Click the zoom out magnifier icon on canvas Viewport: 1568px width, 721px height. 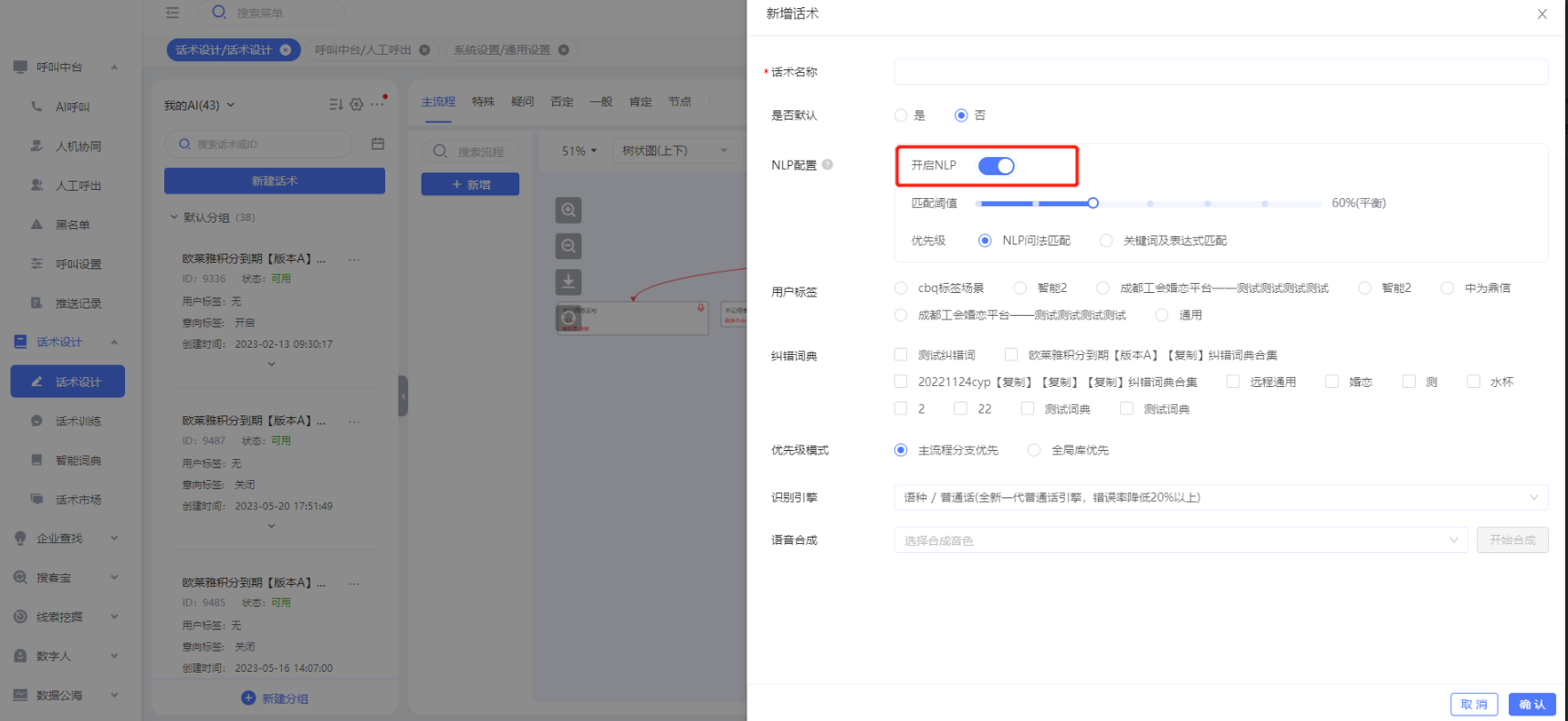pos(569,246)
